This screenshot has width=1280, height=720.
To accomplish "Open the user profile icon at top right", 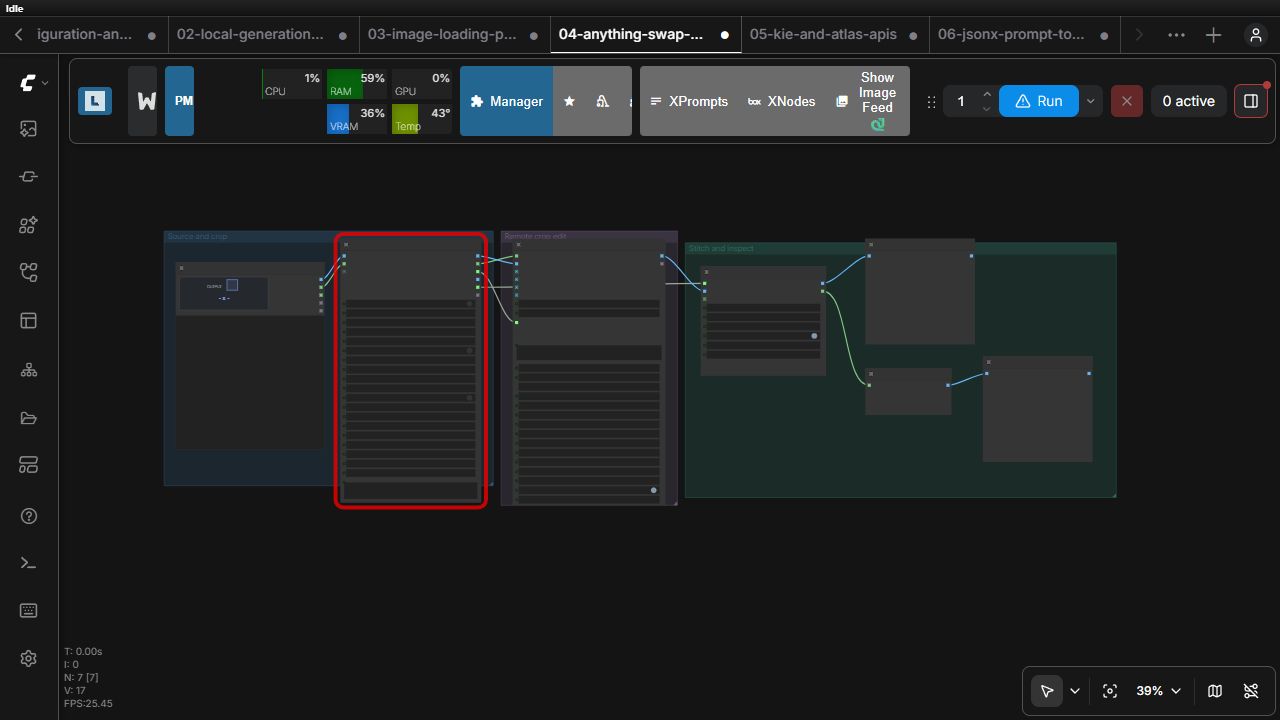I will point(1255,35).
